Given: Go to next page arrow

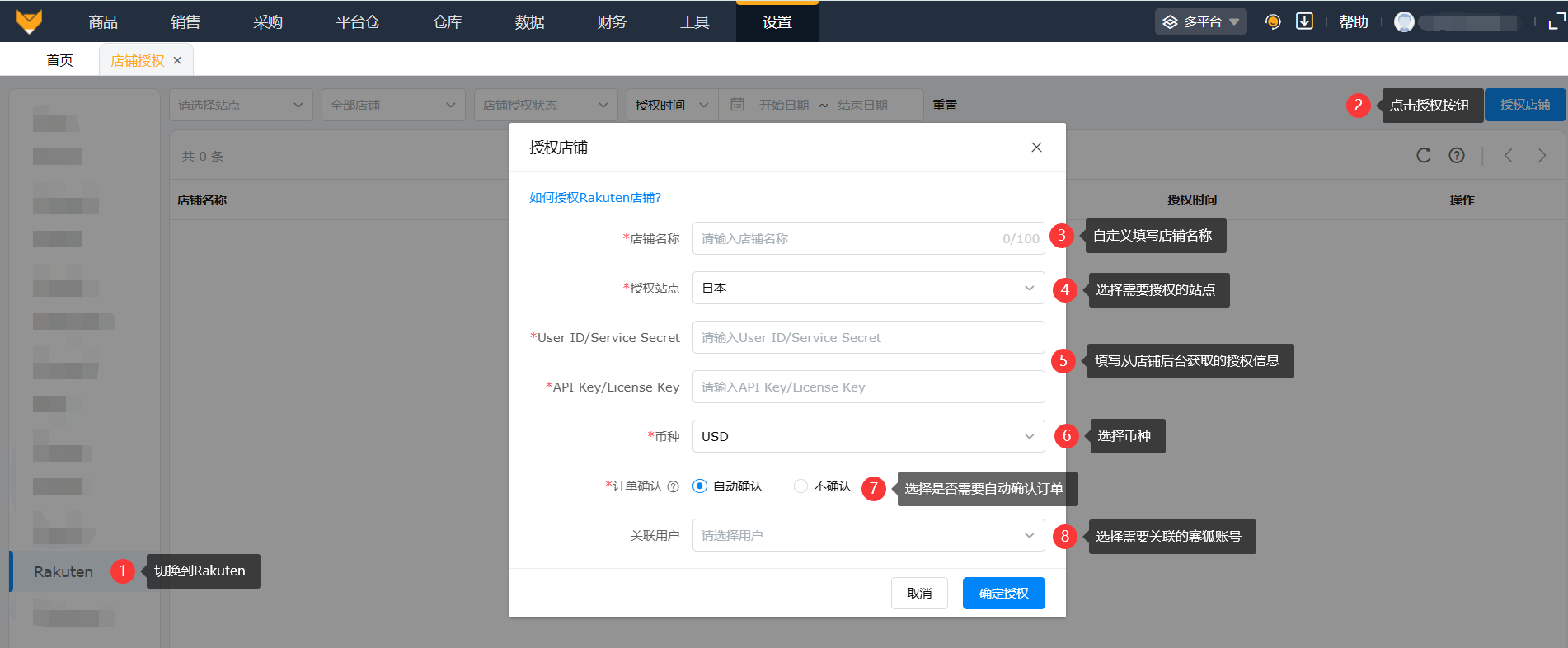Looking at the screenshot, I should [x=1542, y=156].
